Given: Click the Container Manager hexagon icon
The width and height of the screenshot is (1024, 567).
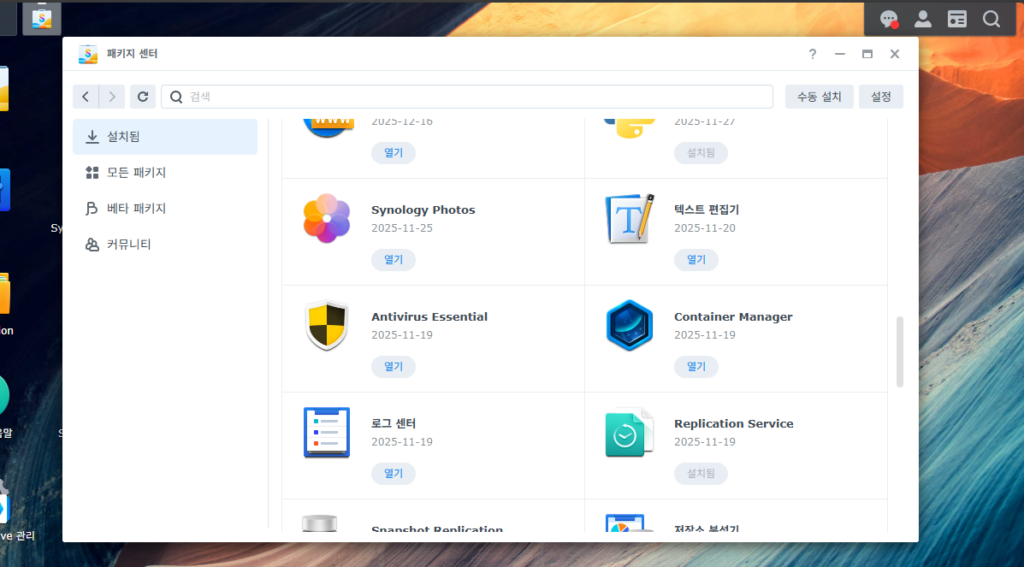Looking at the screenshot, I should 629,326.
